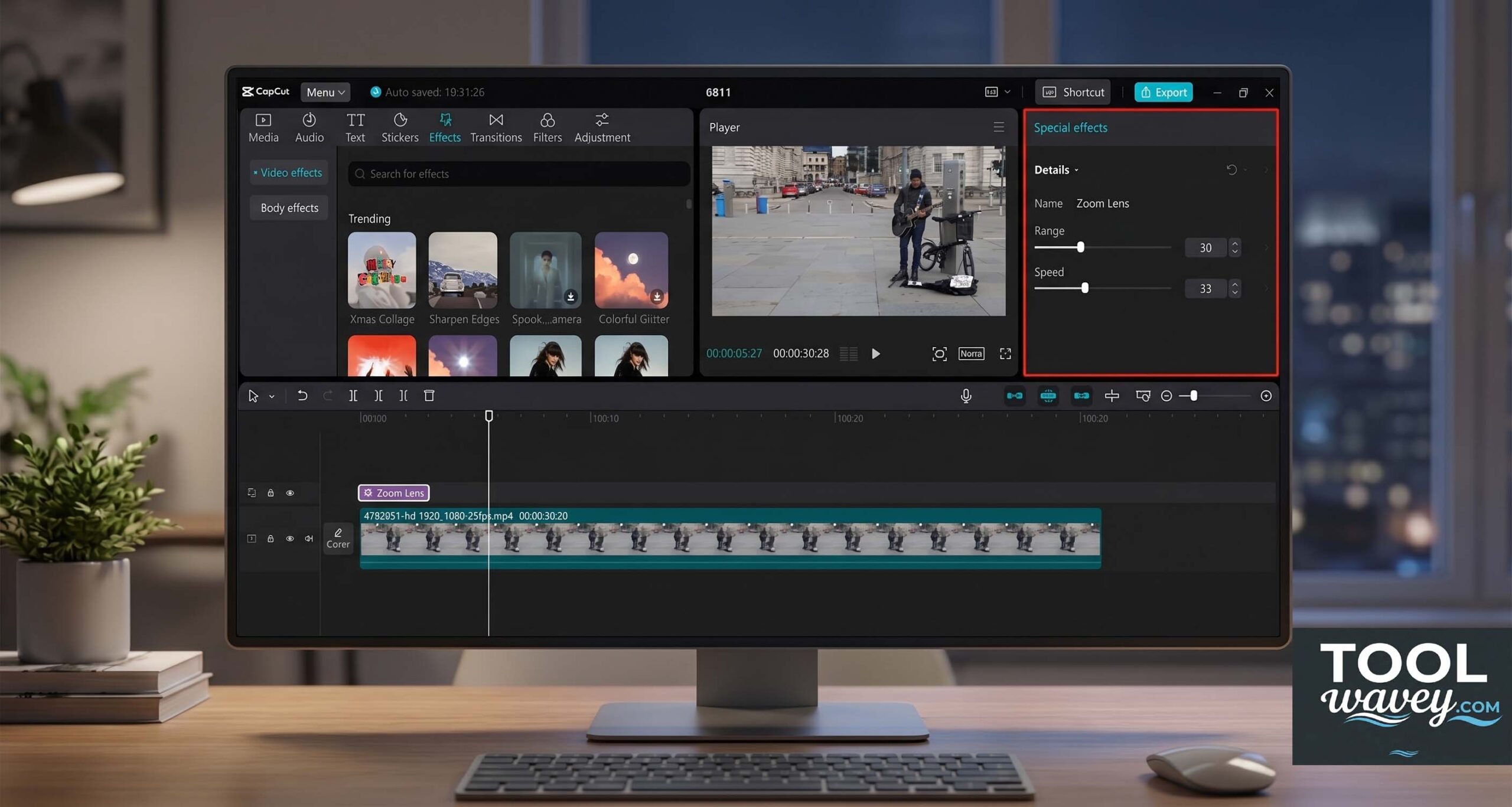The height and width of the screenshot is (807, 1512).
Task: Click the Range slider handle
Action: click(x=1080, y=247)
